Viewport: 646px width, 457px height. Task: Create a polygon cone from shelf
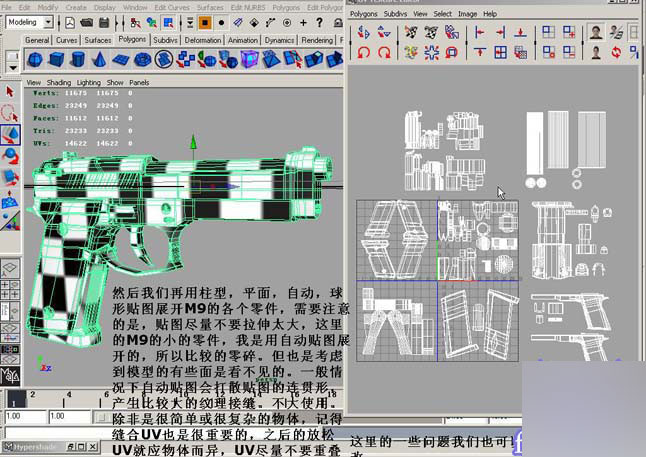pos(98,60)
